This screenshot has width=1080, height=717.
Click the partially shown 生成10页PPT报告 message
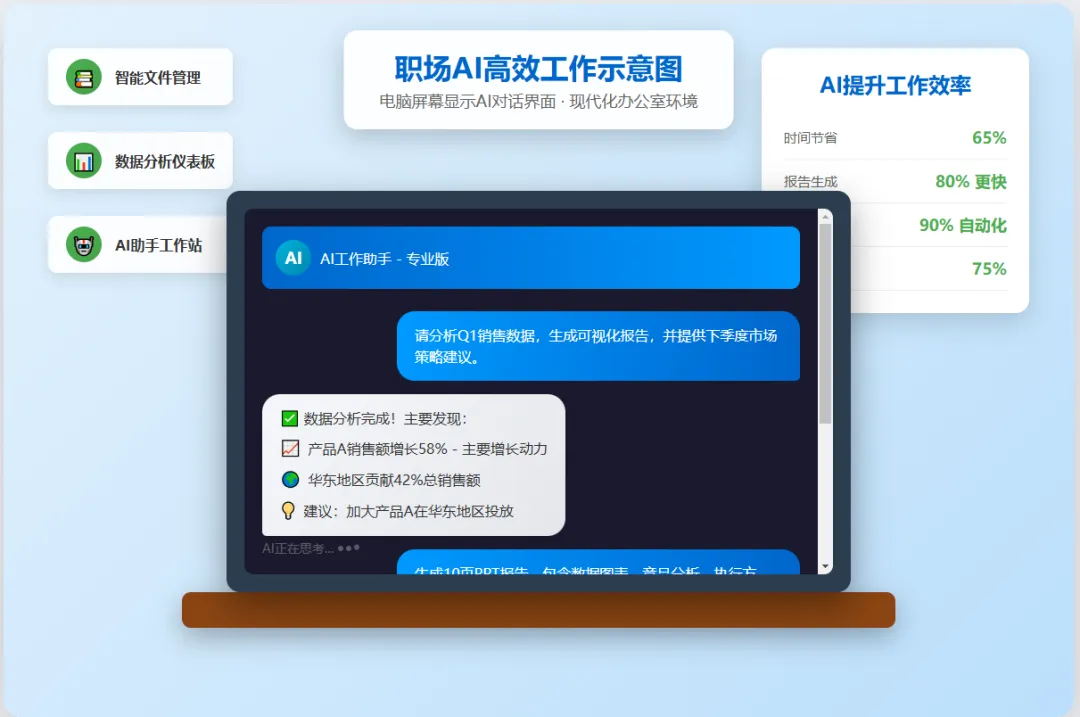click(599, 562)
